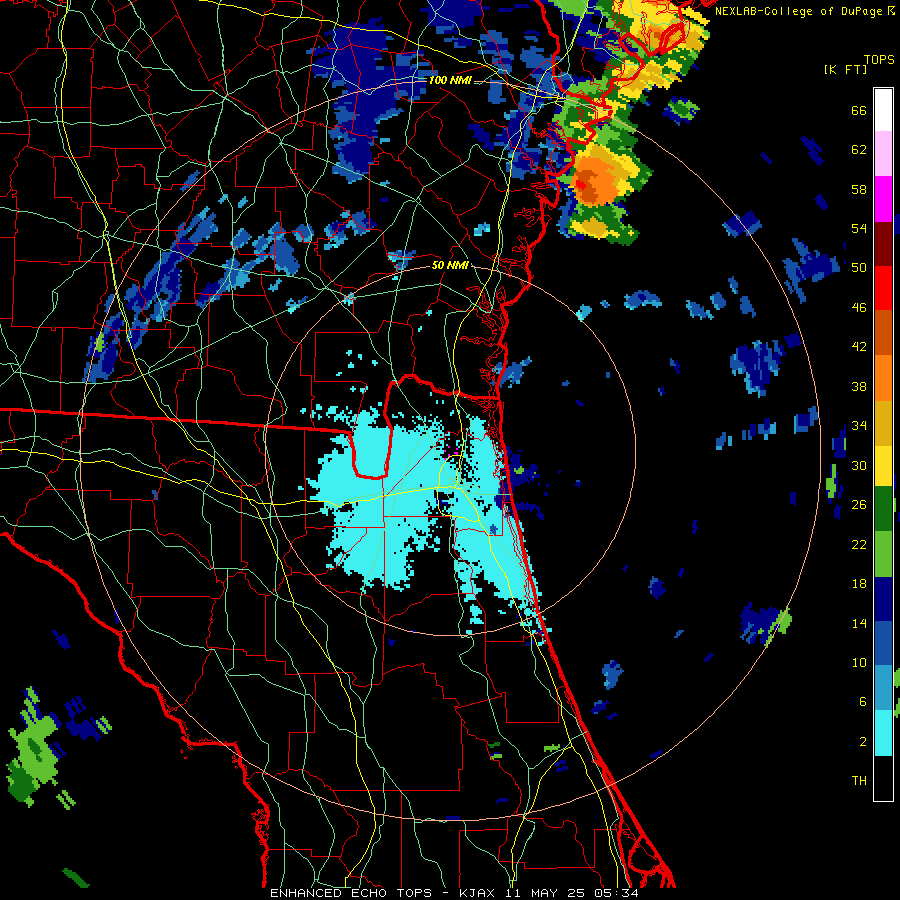Click the dark orange 46 kft legend swatch
This screenshot has height=900, width=900.
click(883, 332)
